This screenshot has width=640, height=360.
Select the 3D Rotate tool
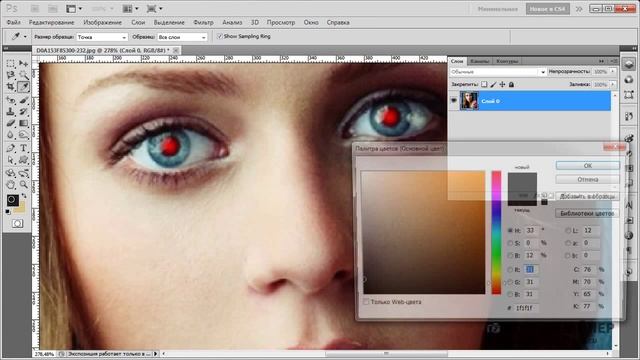pos(11,173)
